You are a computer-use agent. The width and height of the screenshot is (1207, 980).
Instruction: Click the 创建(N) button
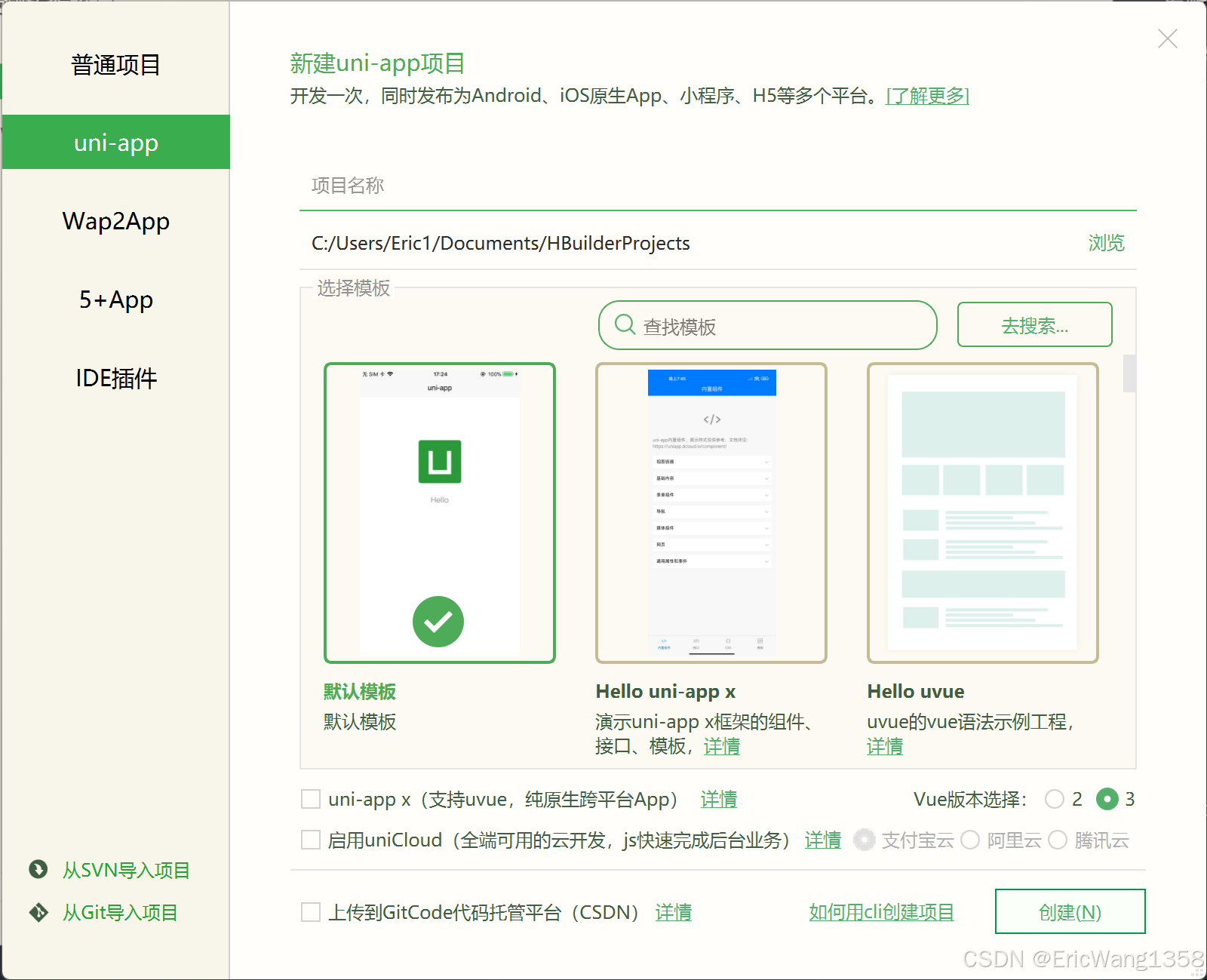tap(1070, 911)
